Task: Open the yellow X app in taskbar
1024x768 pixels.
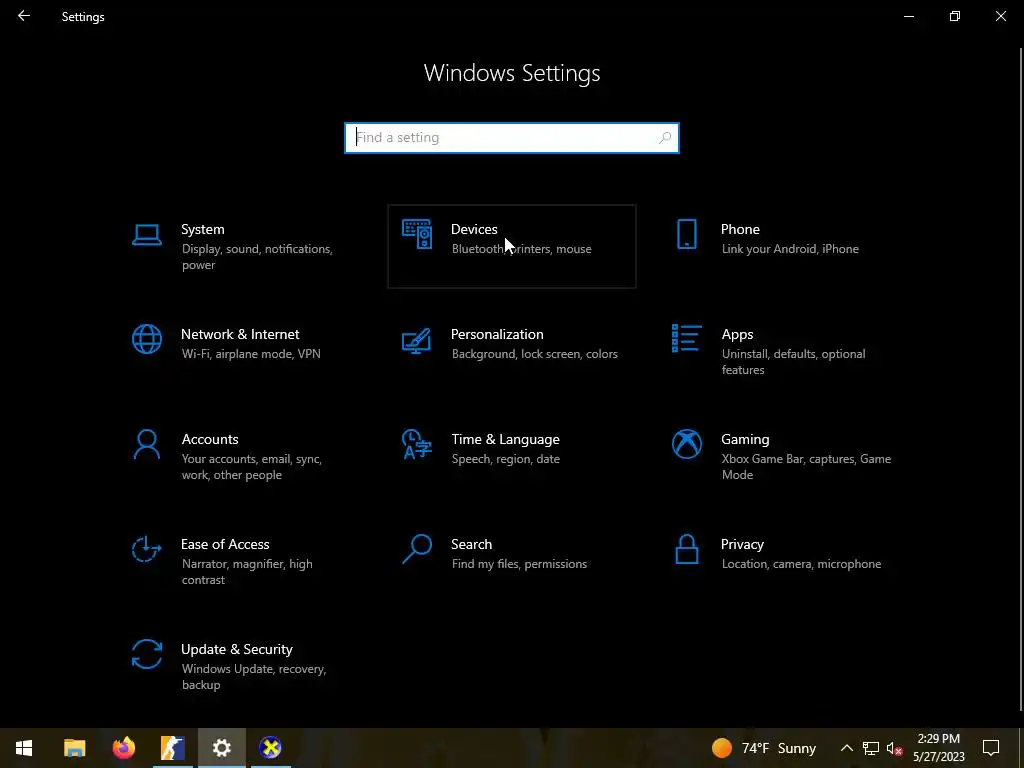Action: point(270,748)
